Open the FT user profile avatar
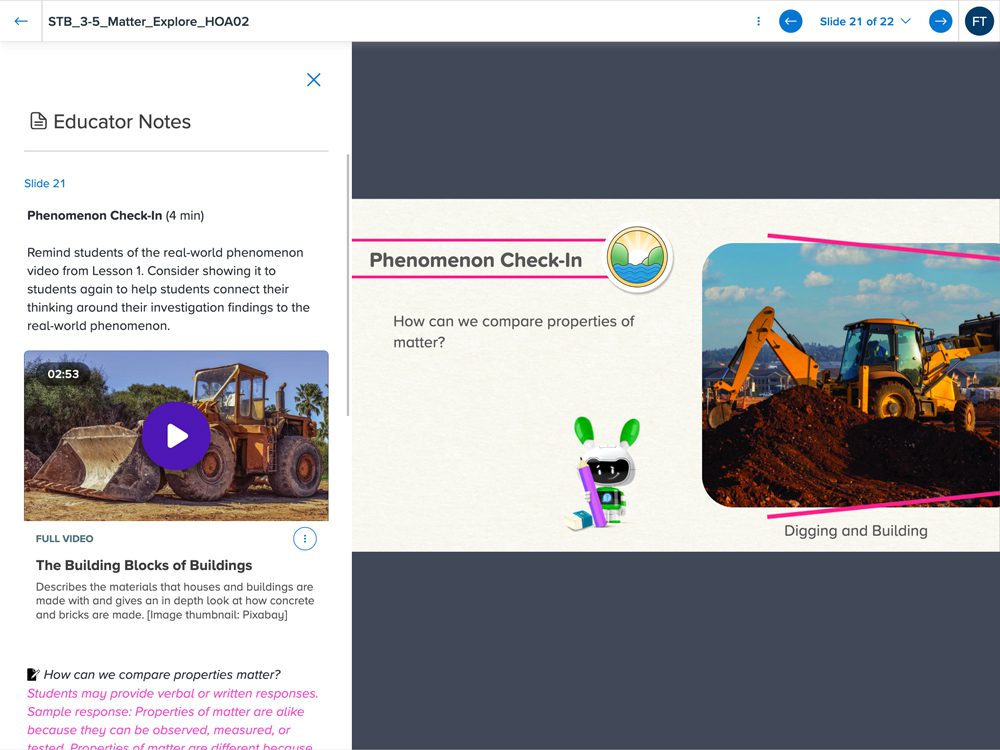The height and width of the screenshot is (750, 1000). [x=978, y=21]
